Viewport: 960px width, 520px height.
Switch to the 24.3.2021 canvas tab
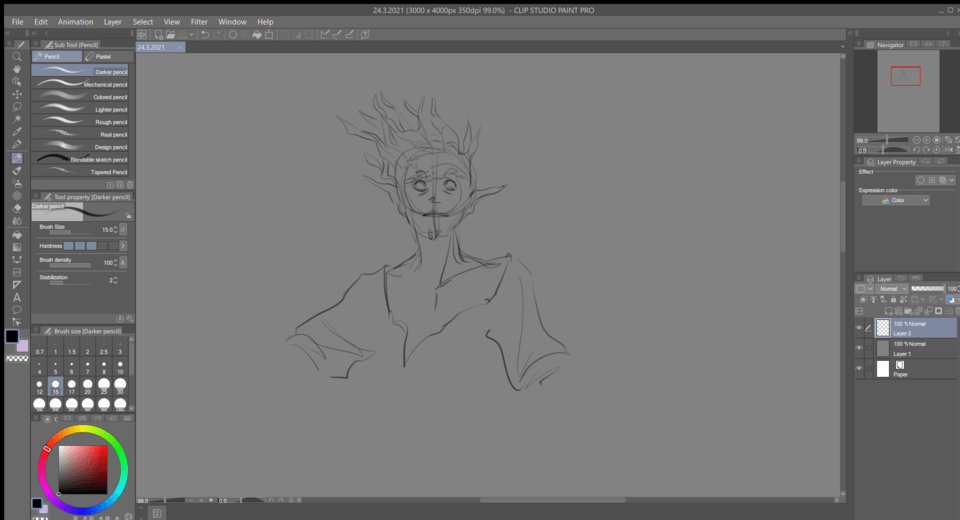[x=160, y=47]
